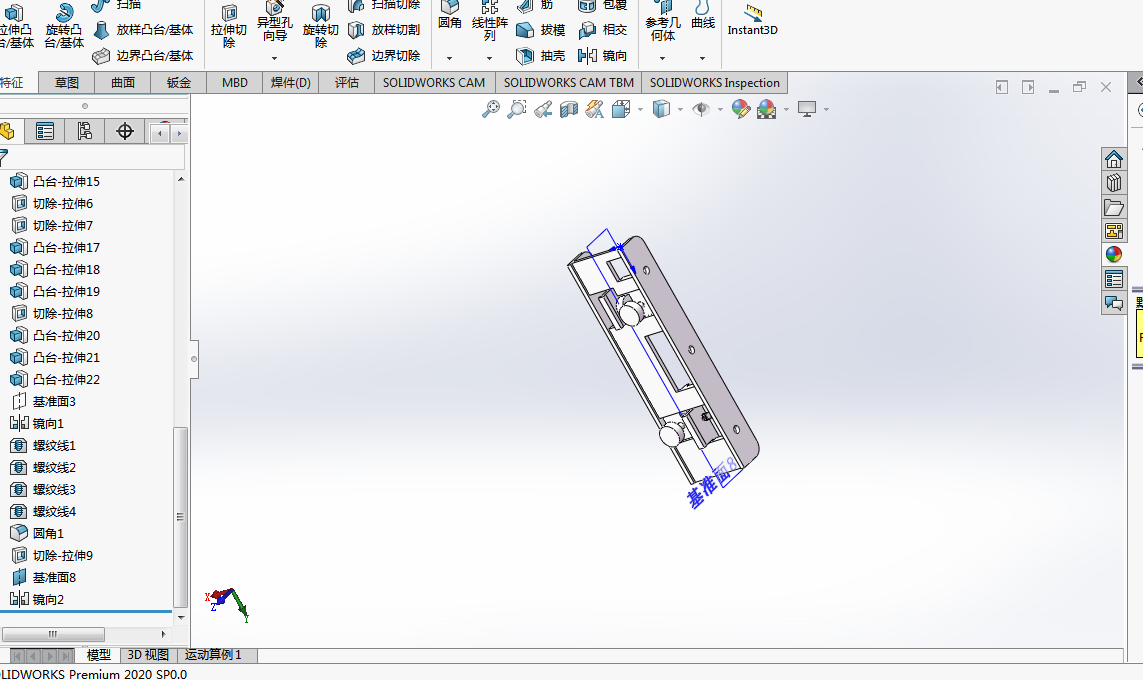
Task: Open the 评估 evaluate tab
Action: pyautogui.click(x=347, y=82)
